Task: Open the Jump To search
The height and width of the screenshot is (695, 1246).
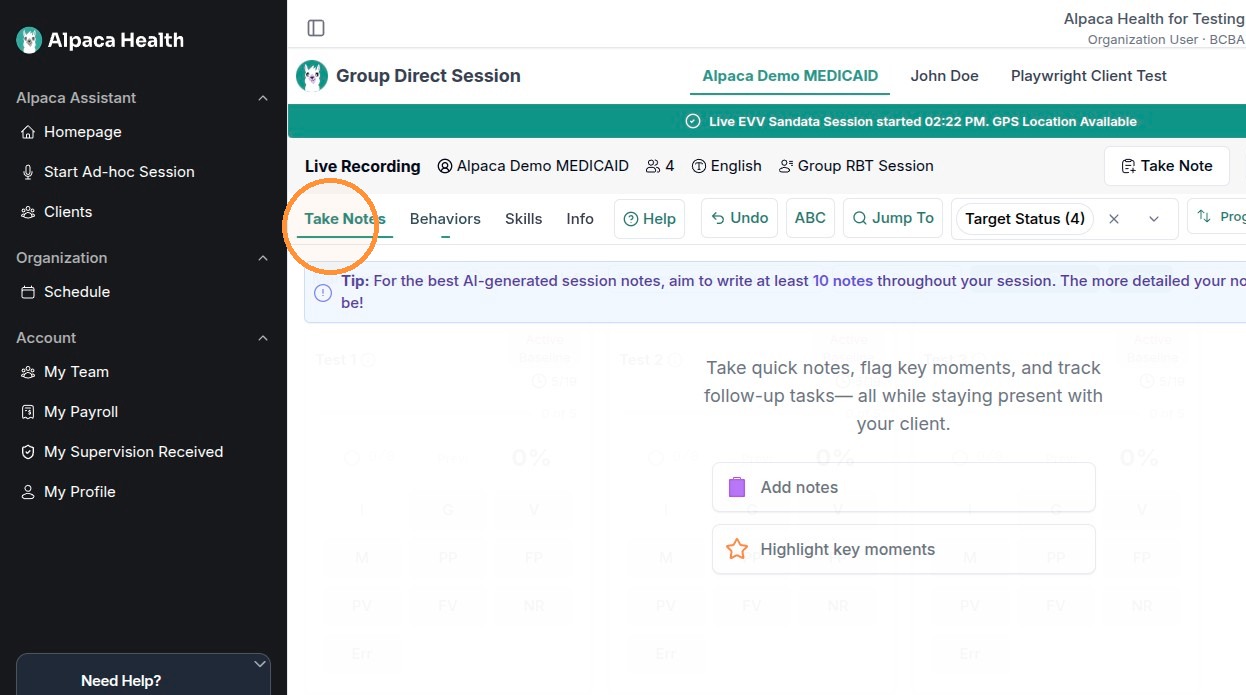Action: tap(893, 218)
